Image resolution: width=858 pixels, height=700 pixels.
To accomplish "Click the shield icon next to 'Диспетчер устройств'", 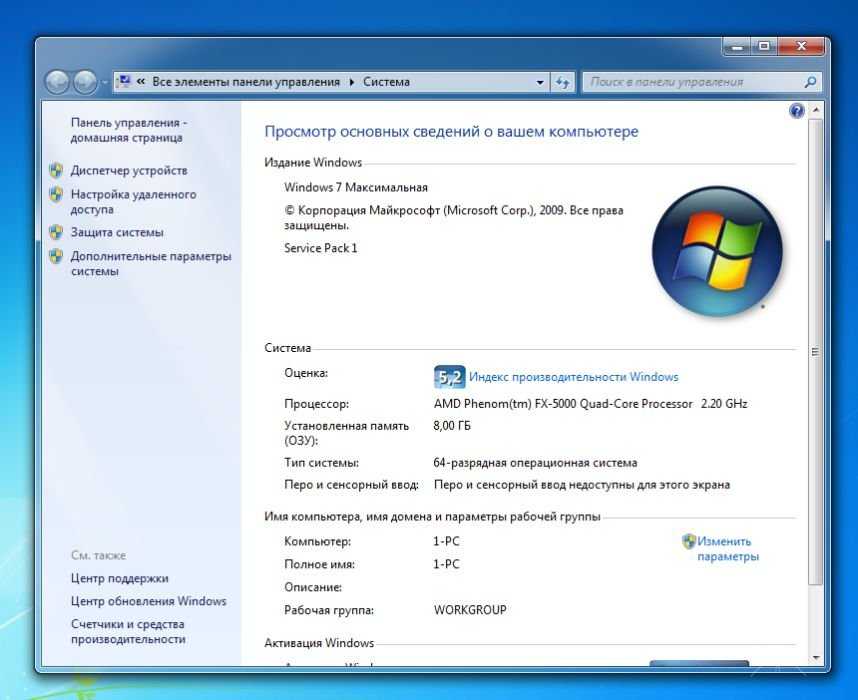I will tap(56, 170).
